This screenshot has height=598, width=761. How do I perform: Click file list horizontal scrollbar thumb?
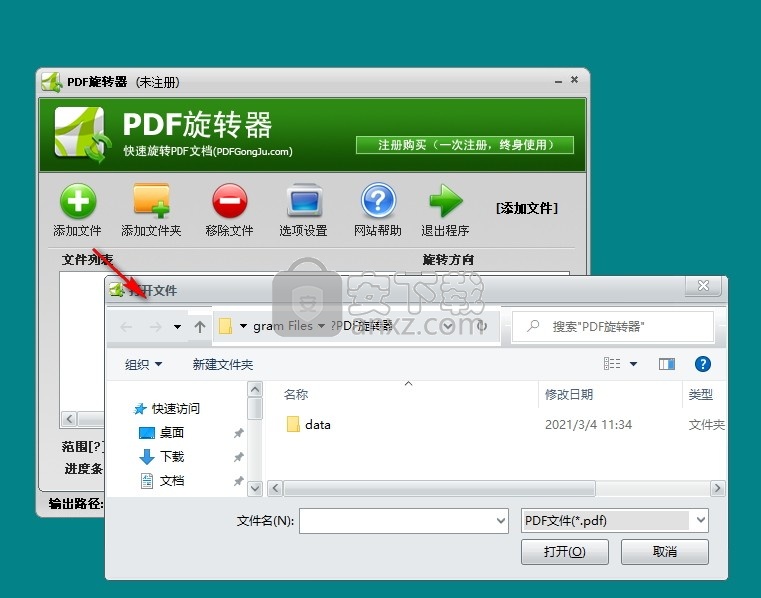[x=439, y=488]
